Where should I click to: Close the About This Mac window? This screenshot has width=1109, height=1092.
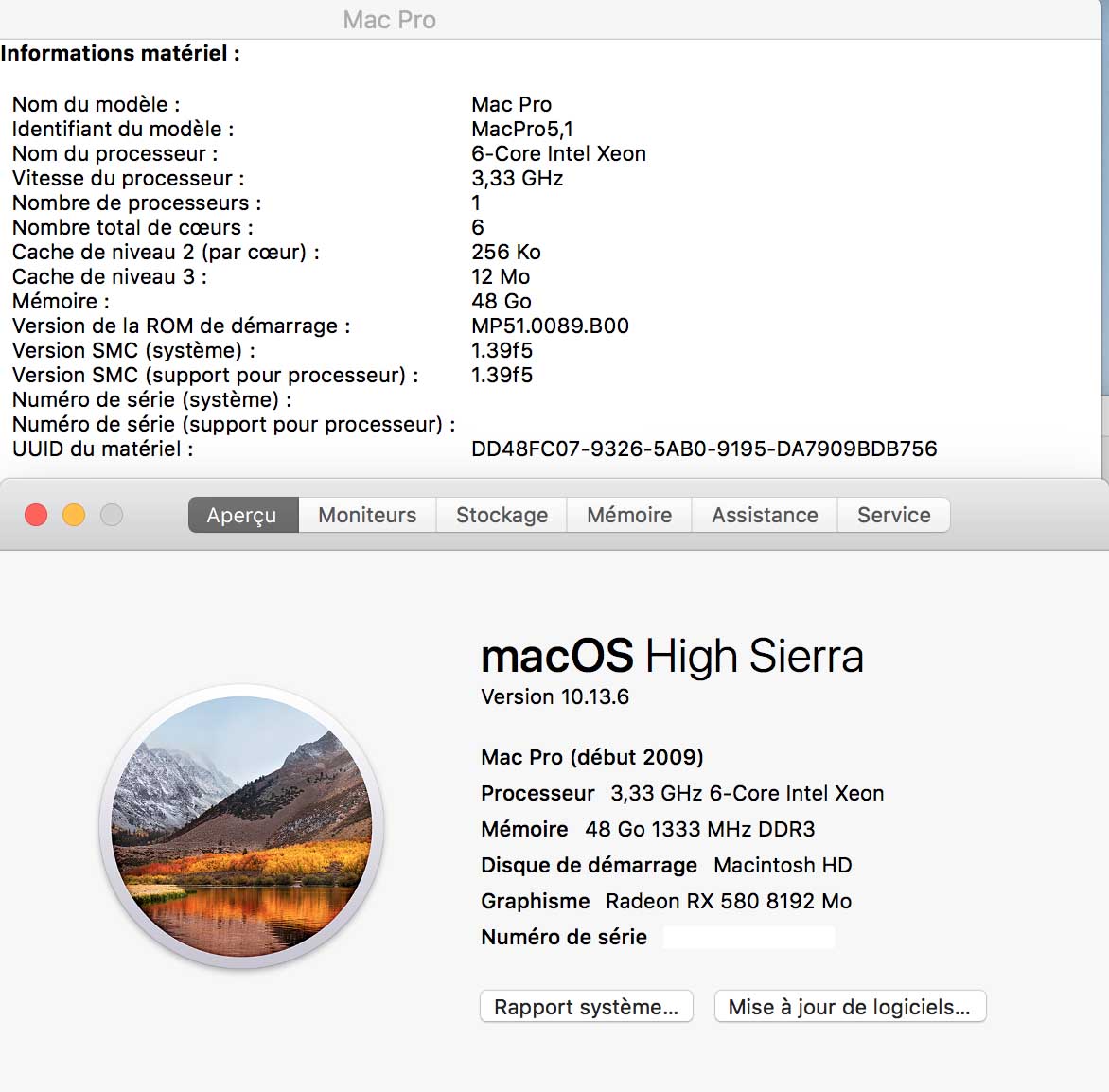tap(36, 515)
